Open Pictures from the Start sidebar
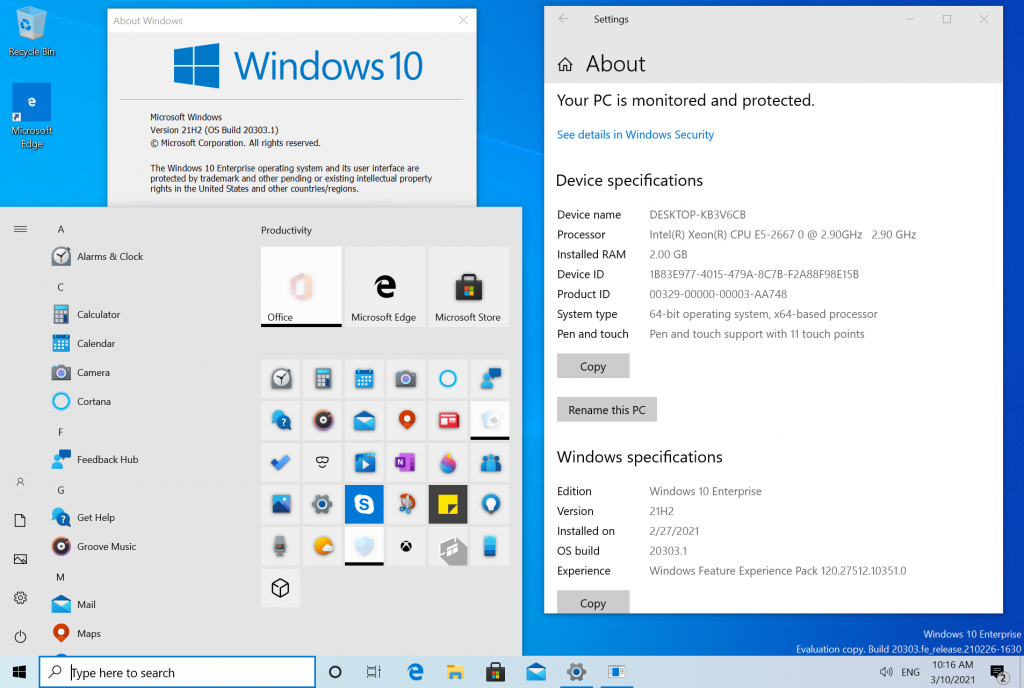Screen dimensions: 1024x688 click(x=20, y=559)
